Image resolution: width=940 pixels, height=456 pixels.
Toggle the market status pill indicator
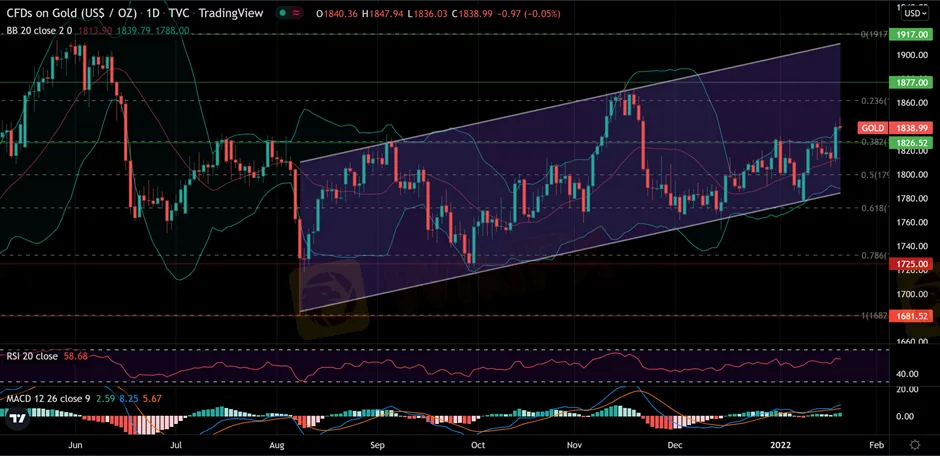pyautogui.click(x=290, y=13)
